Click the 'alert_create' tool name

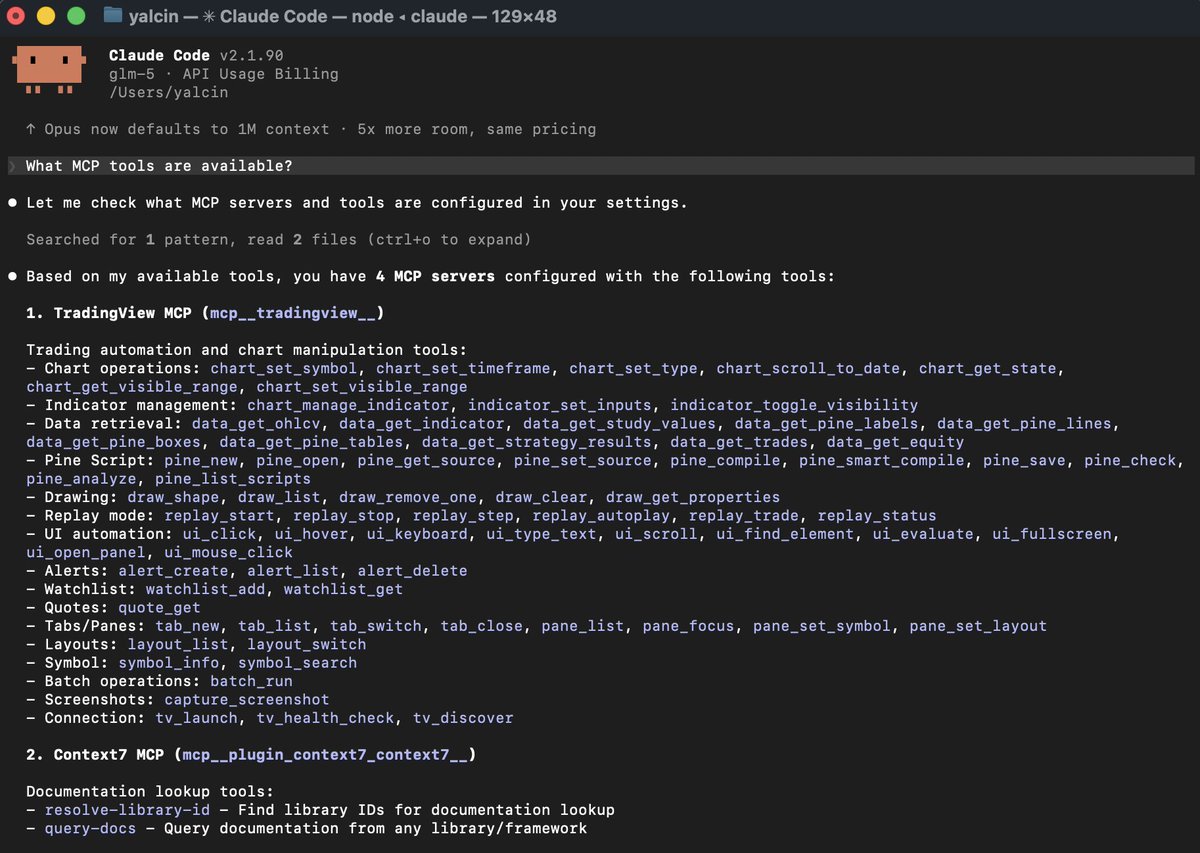[x=173, y=571]
